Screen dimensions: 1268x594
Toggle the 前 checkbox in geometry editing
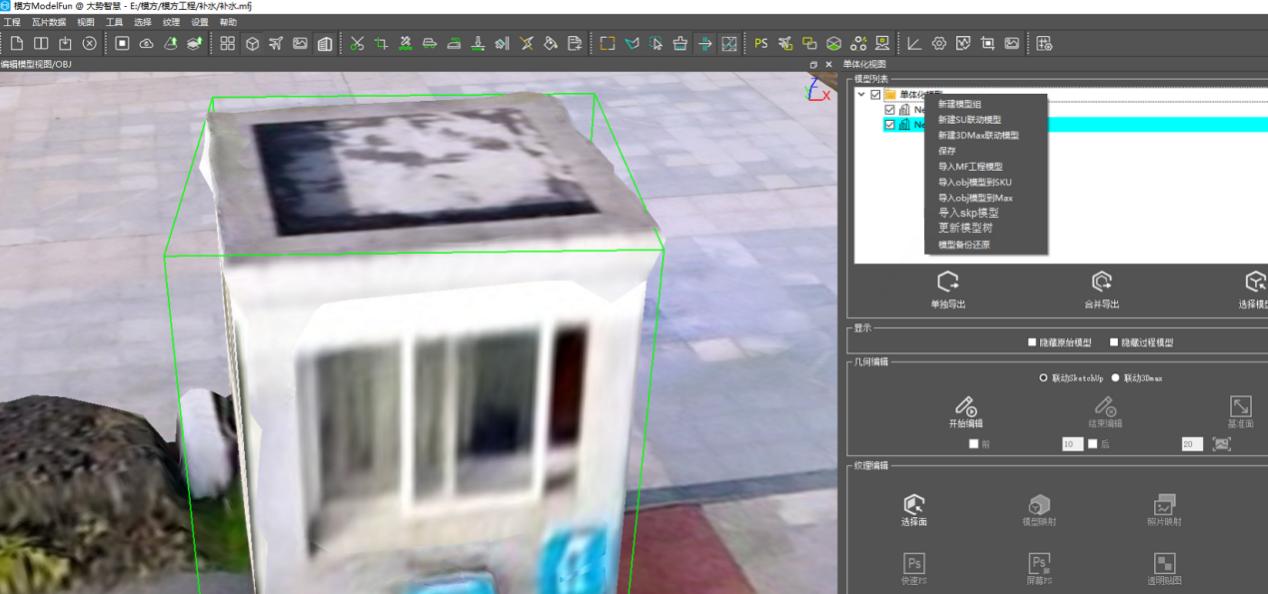(x=974, y=444)
